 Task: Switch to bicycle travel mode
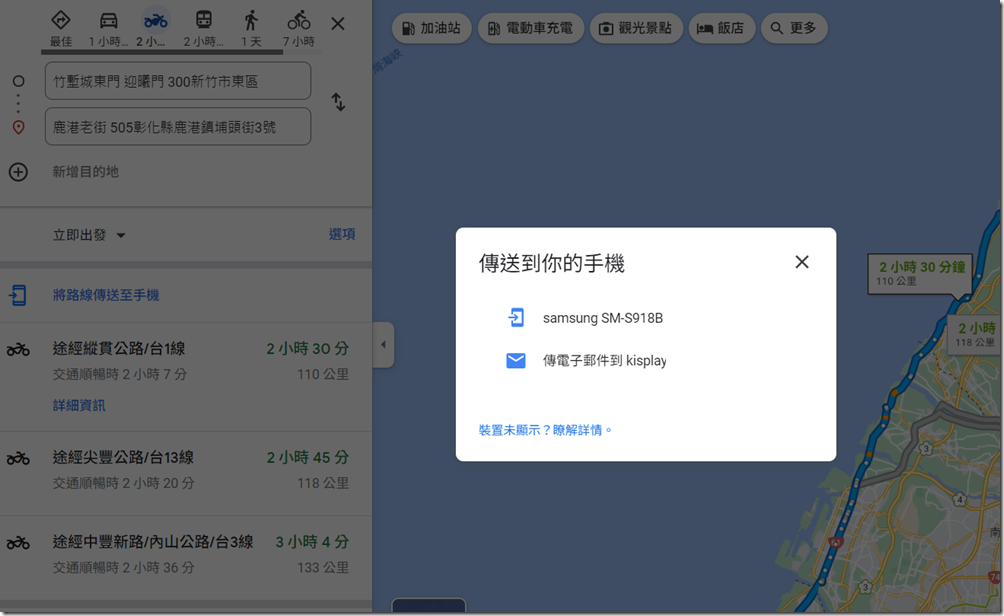coord(298,20)
